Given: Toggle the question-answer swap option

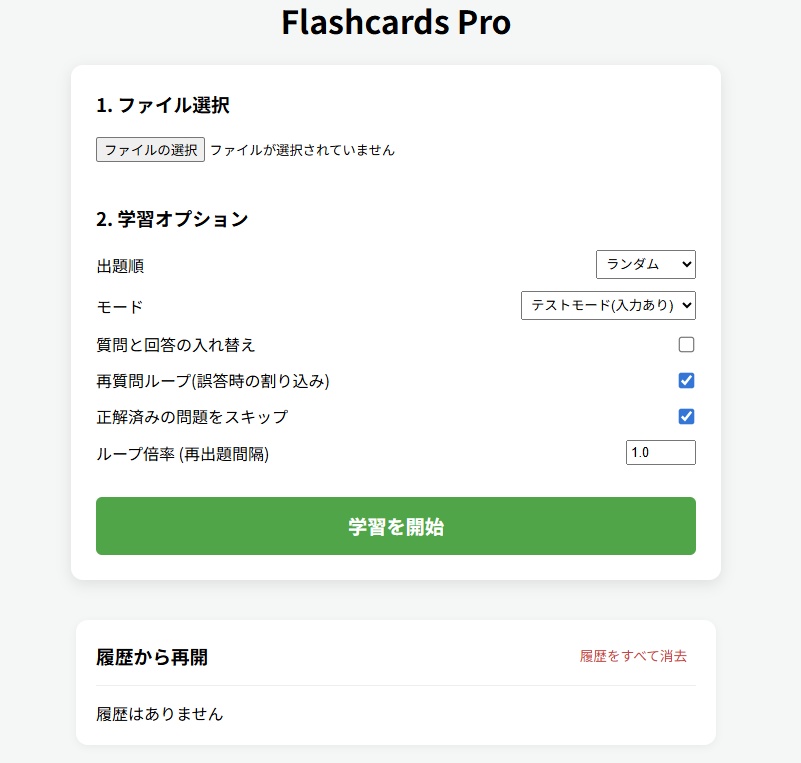Looking at the screenshot, I should tap(687, 343).
